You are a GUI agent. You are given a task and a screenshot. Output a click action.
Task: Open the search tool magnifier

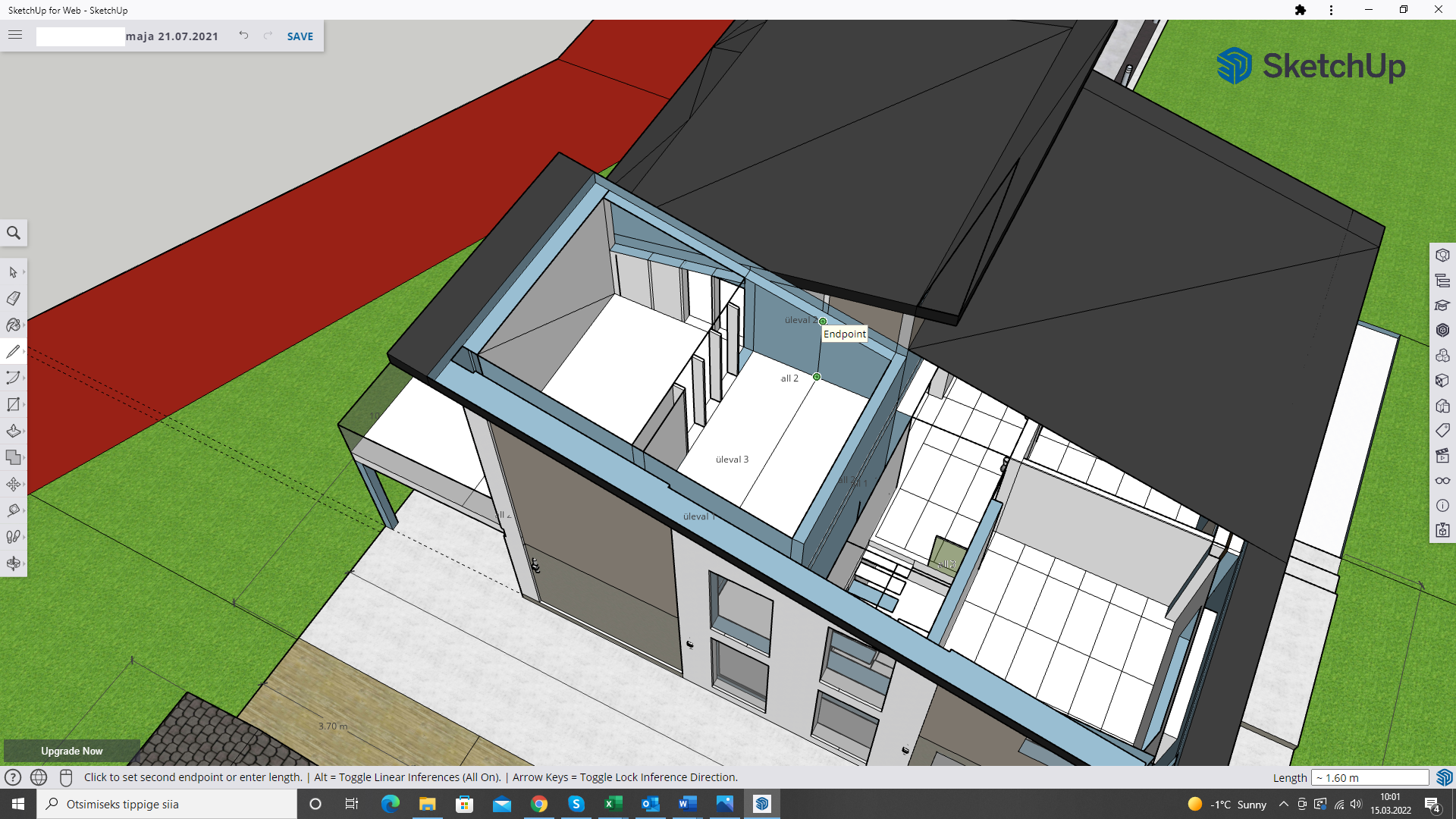pos(14,233)
